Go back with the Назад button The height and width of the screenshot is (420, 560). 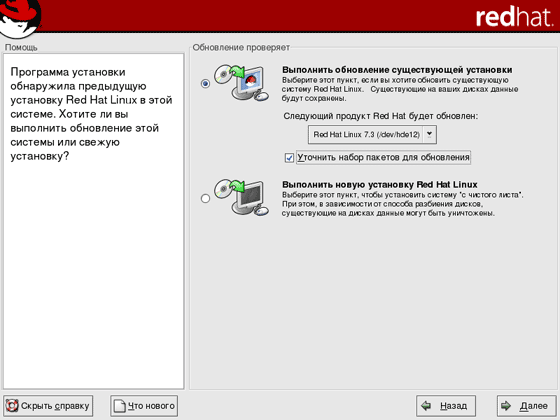click(446, 406)
